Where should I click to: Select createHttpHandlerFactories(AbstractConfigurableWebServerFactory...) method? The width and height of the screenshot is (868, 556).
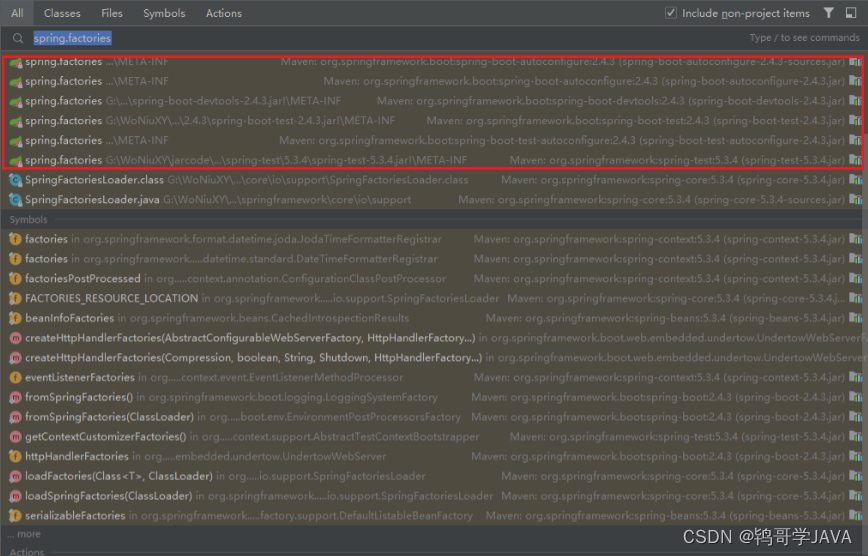point(434,338)
